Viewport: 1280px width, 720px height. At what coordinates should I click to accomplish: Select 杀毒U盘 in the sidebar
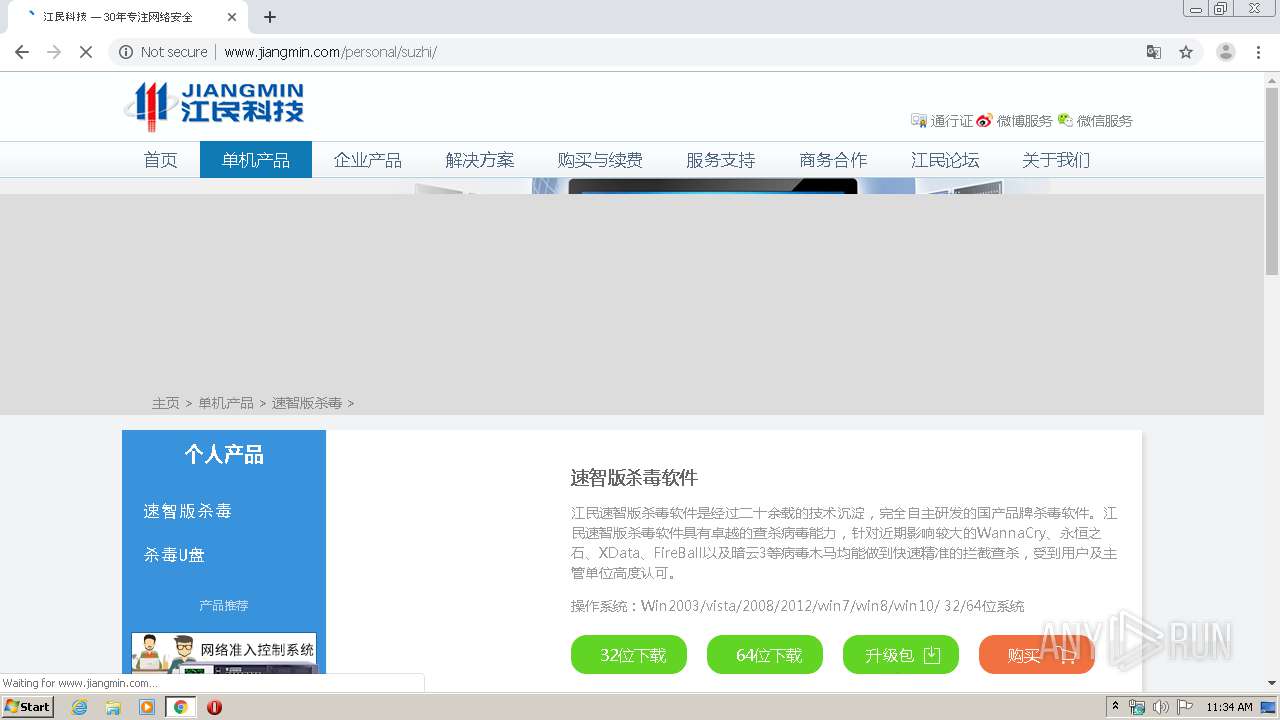pos(174,555)
